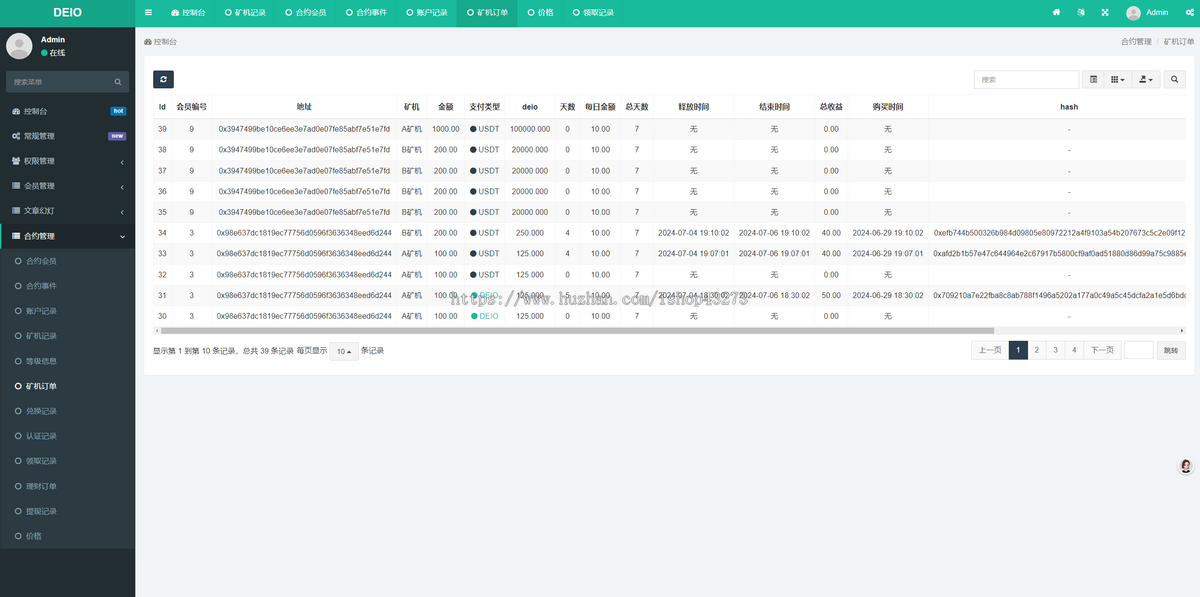Viewport: 1200px width, 597px height.
Task: Toggle the hamburger sidebar menu icon
Action: 149,13
